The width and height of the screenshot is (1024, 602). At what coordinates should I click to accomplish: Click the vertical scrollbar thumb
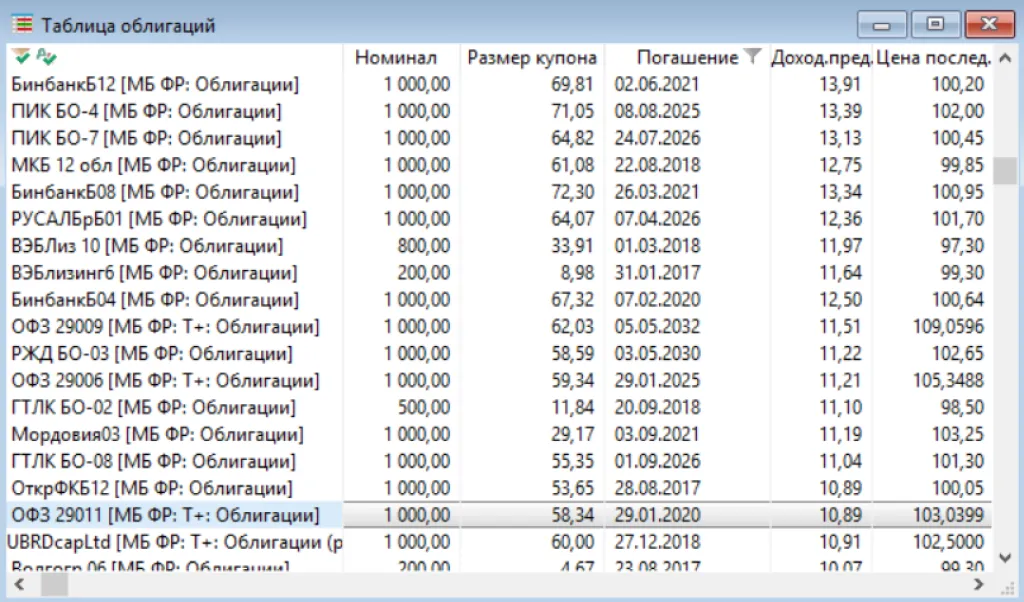(x=1005, y=171)
